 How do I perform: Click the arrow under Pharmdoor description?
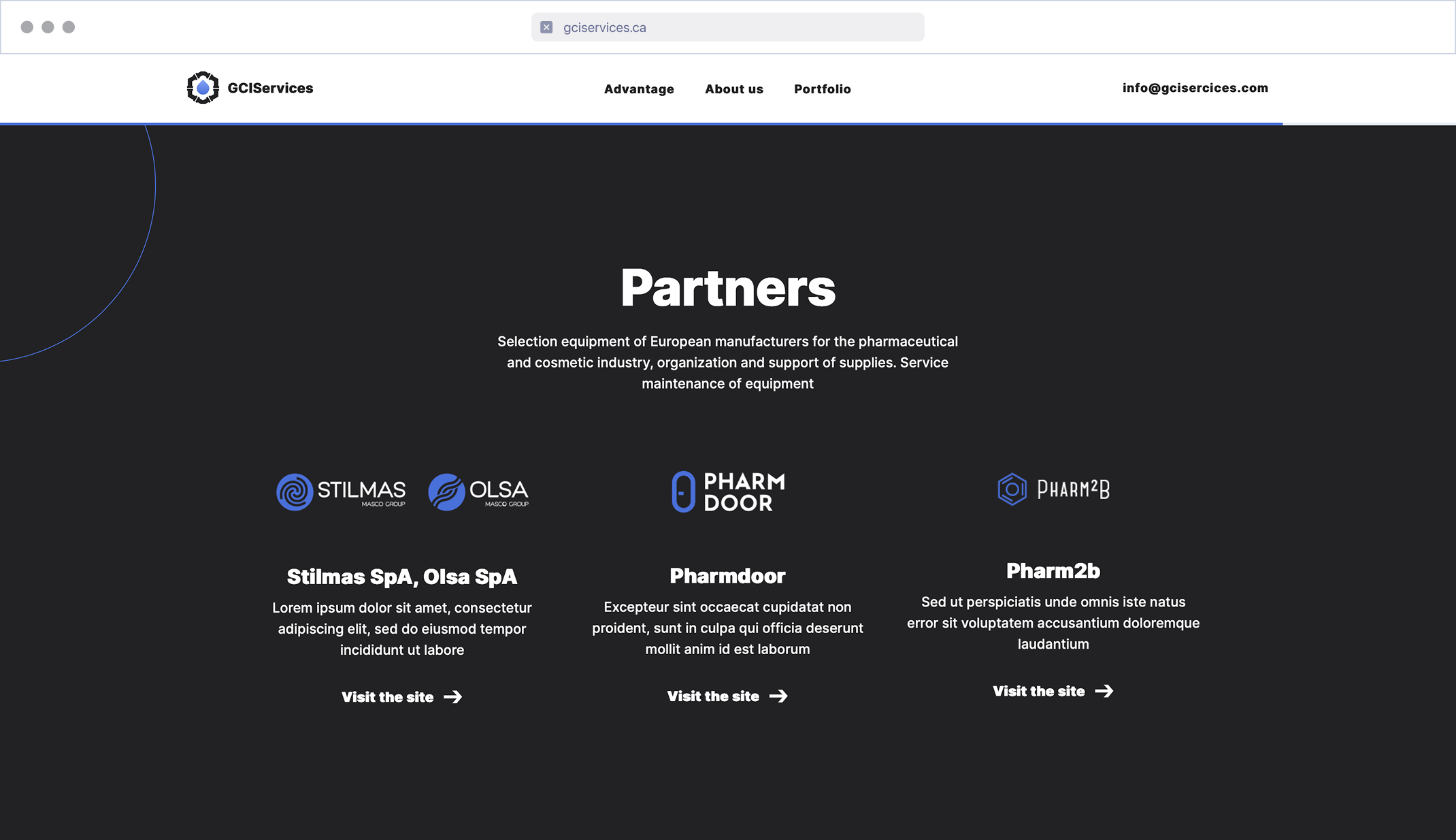(x=778, y=696)
